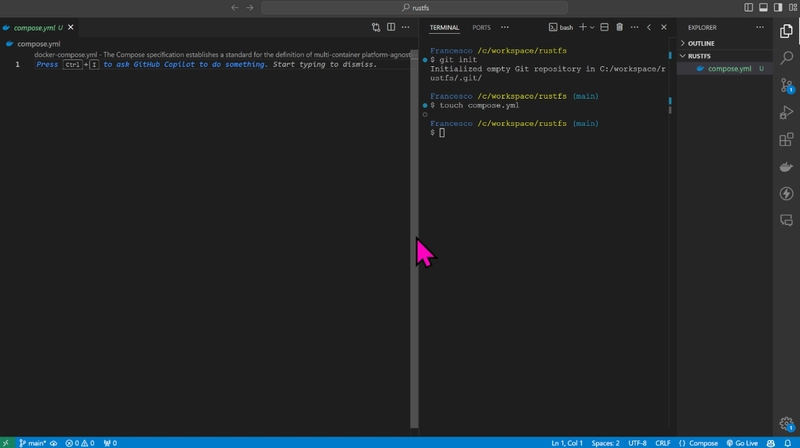Change end of line via CRLF
This screenshot has height=448, width=800.
click(x=662, y=443)
